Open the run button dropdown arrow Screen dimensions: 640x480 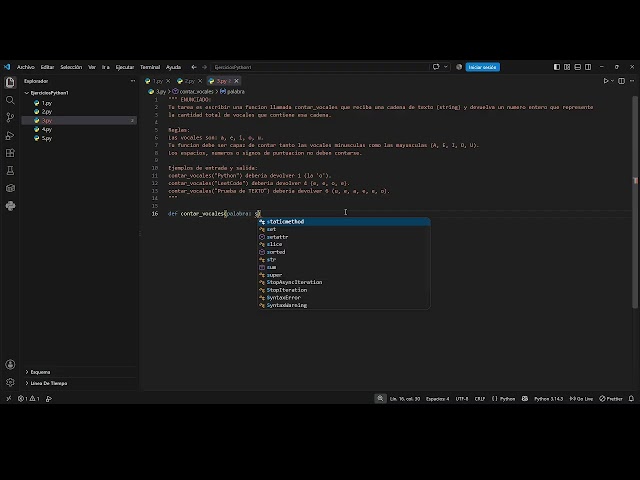point(612,81)
